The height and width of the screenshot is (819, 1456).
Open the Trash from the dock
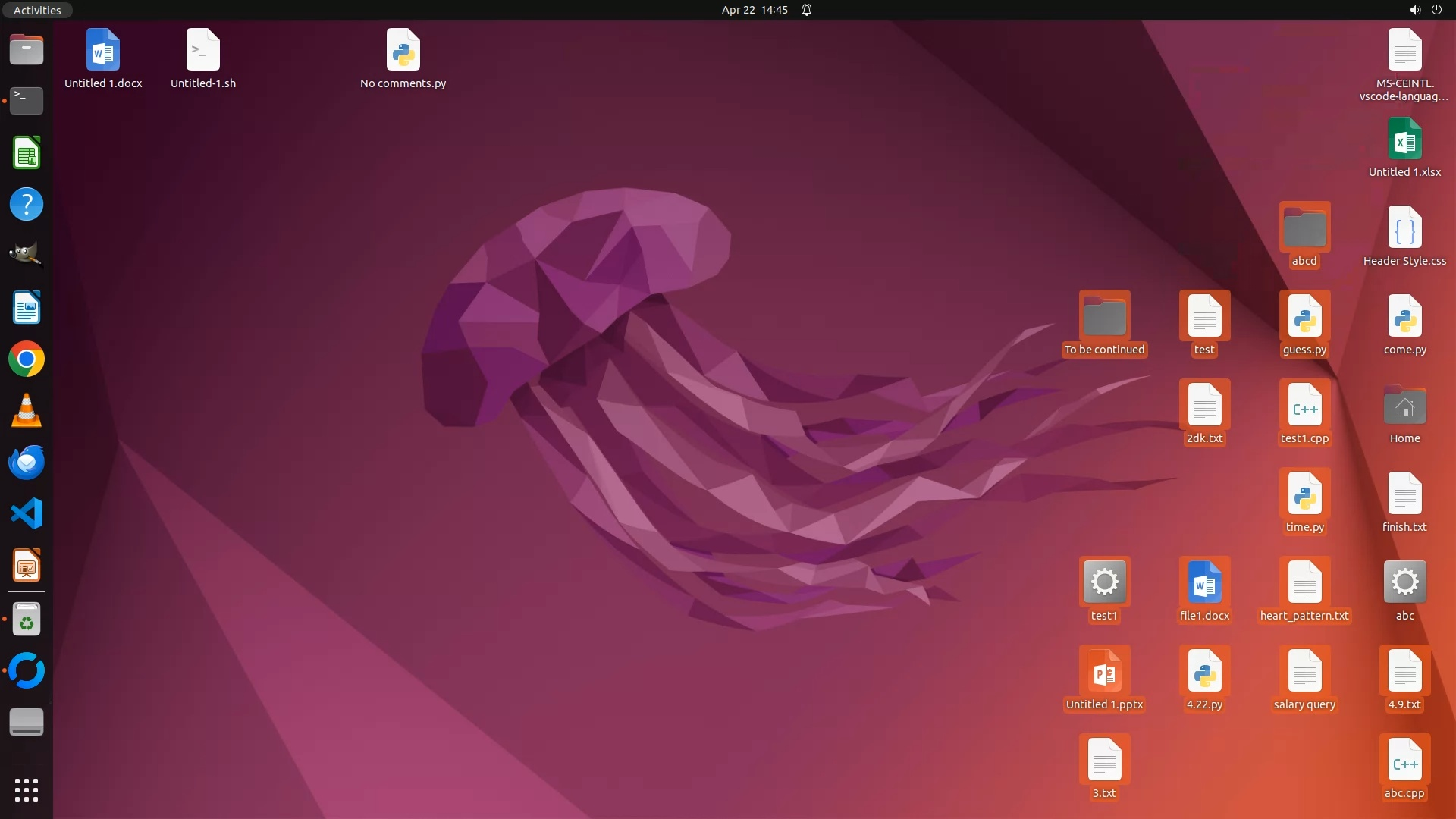[x=27, y=620]
